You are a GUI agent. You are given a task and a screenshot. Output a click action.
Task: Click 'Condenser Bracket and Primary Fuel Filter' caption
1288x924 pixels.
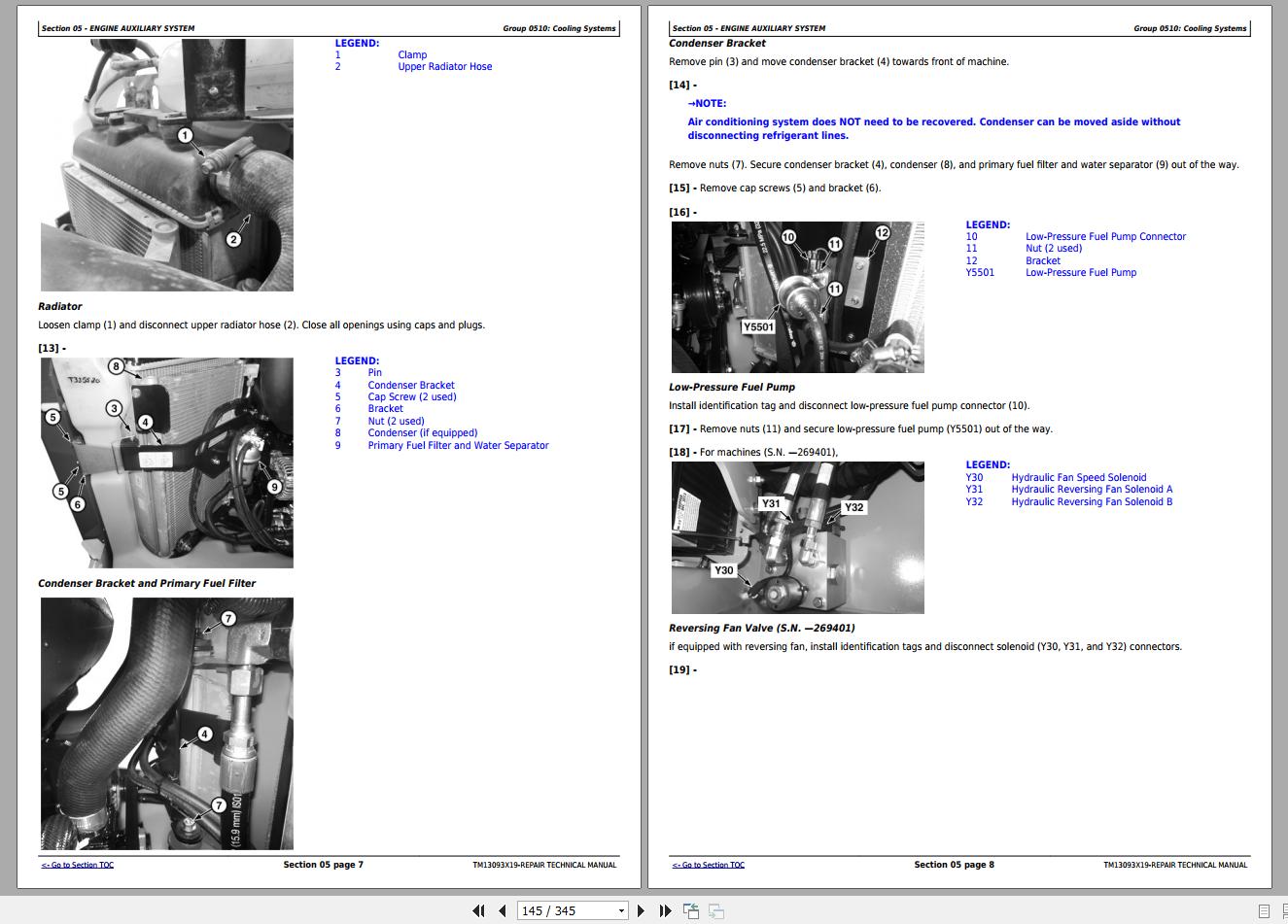(x=147, y=584)
